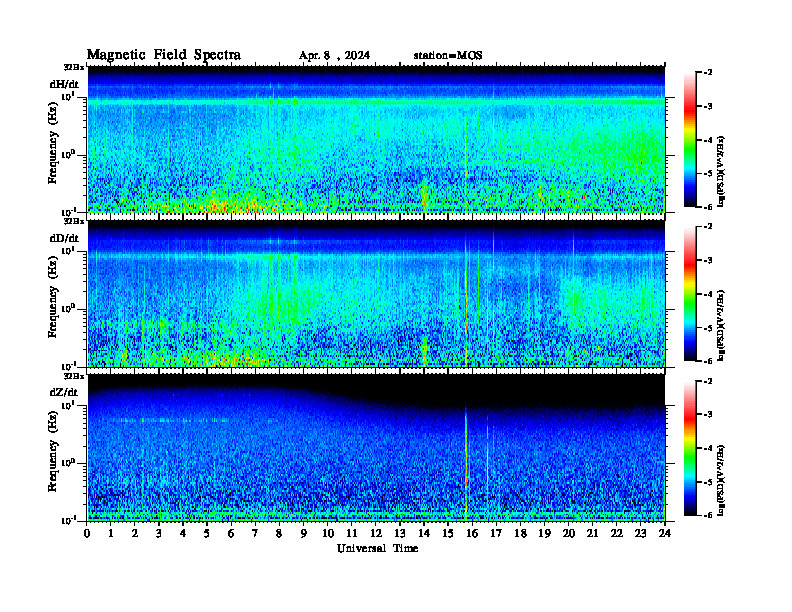Click hour tick label "19" on time axis
The image size is (792, 612).
point(544,533)
